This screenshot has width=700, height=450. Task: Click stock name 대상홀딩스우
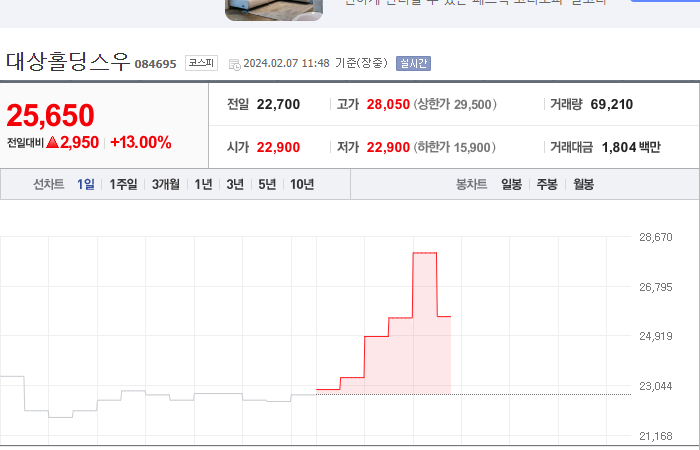tap(68, 62)
